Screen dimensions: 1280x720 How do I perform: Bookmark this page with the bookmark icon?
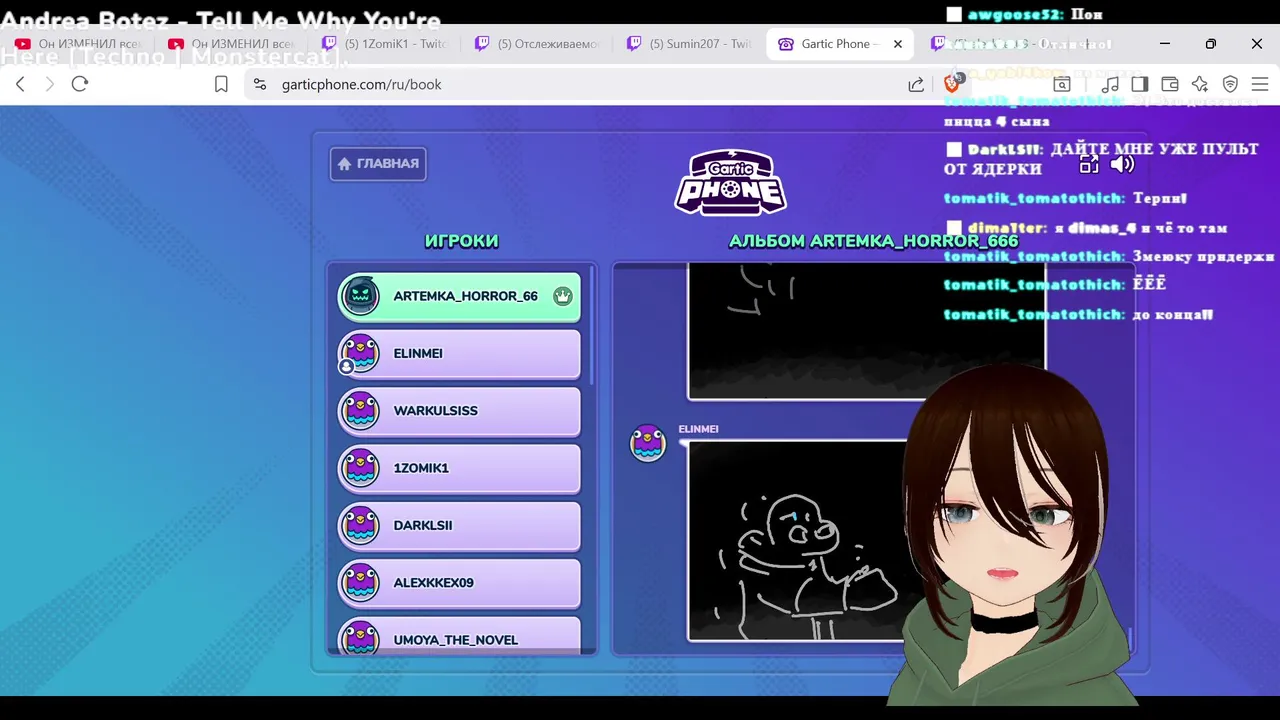[221, 85]
